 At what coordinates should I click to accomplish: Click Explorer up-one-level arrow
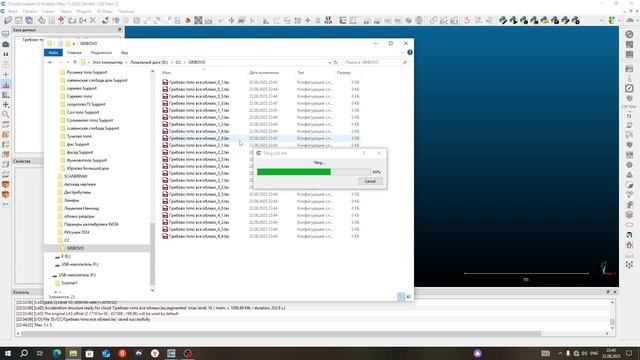coord(75,62)
